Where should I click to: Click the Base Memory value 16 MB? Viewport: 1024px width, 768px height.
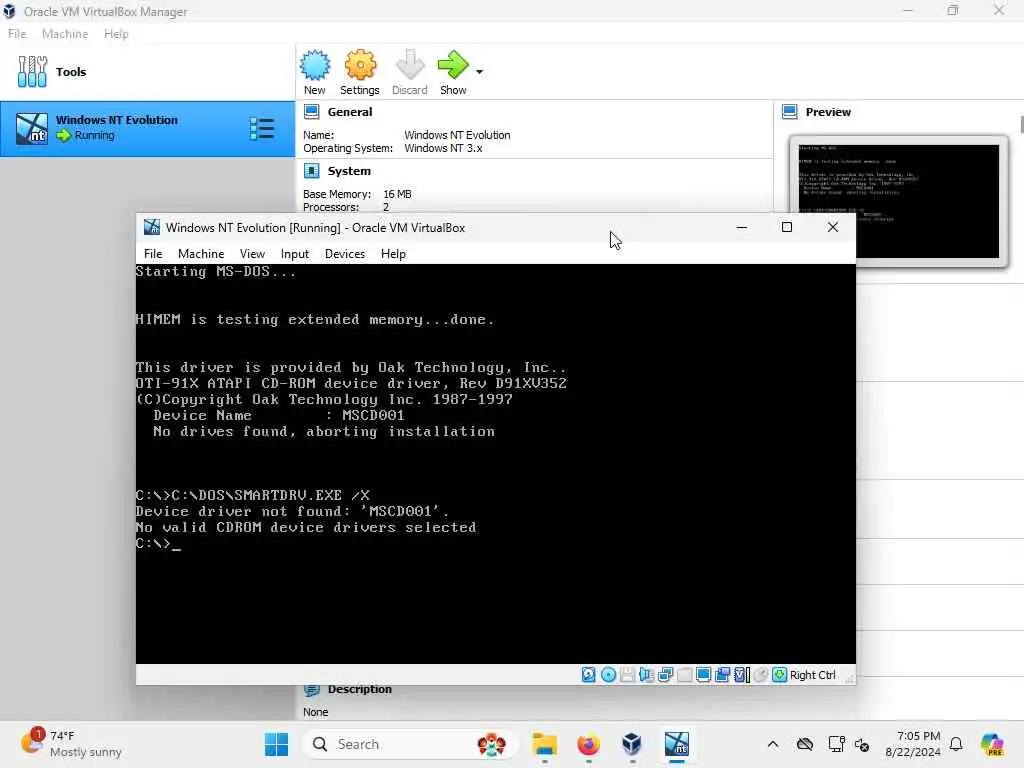tap(397, 195)
